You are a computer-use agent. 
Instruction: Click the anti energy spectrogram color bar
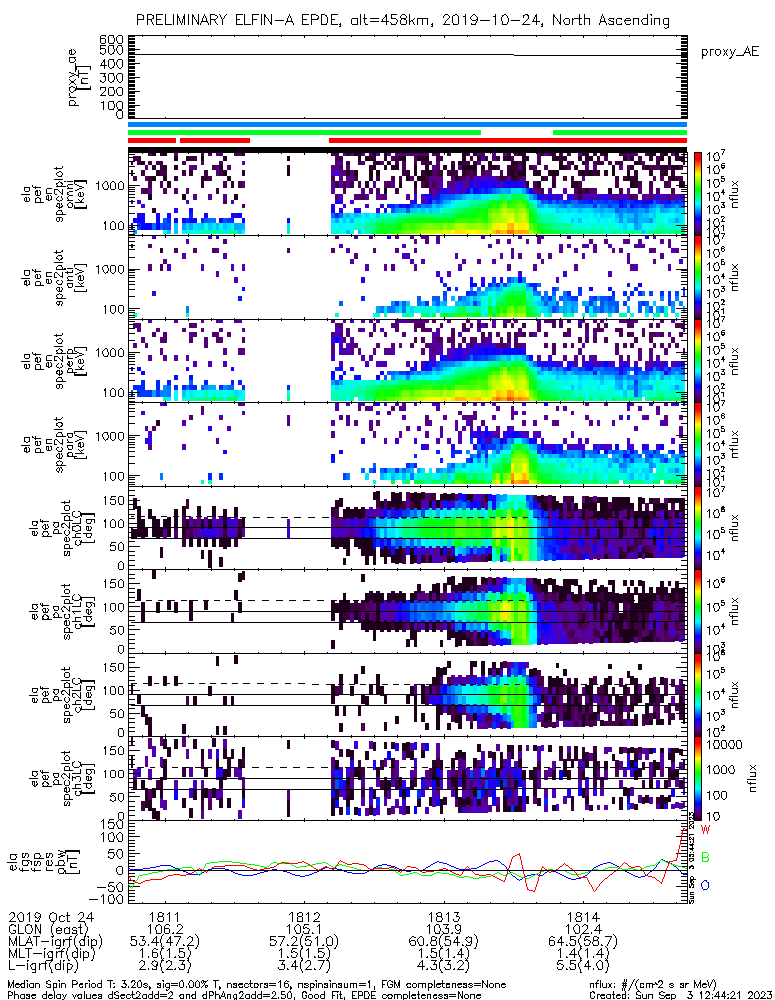(698, 277)
